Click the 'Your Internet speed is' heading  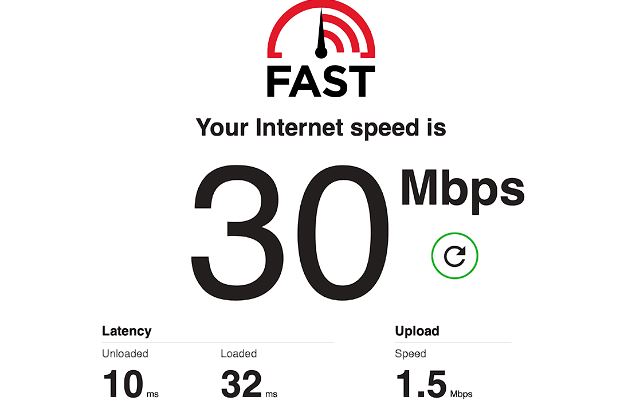pos(321,128)
